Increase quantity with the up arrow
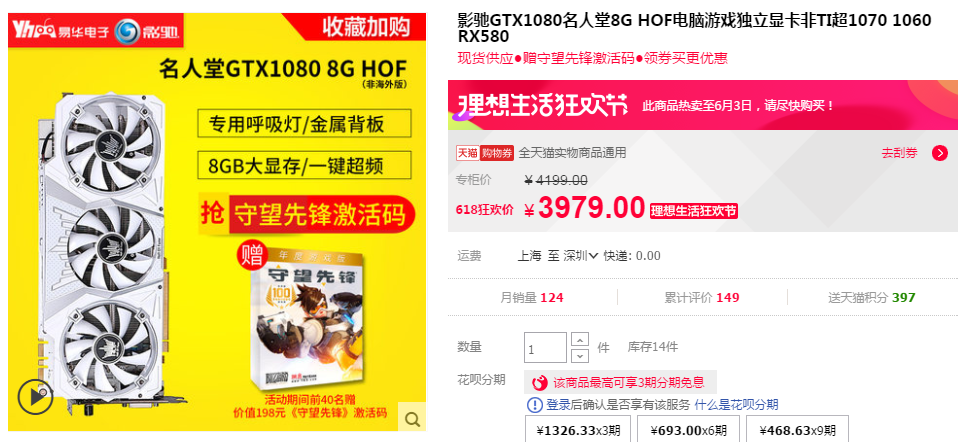The height and width of the screenshot is (442, 974). point(579,340)
